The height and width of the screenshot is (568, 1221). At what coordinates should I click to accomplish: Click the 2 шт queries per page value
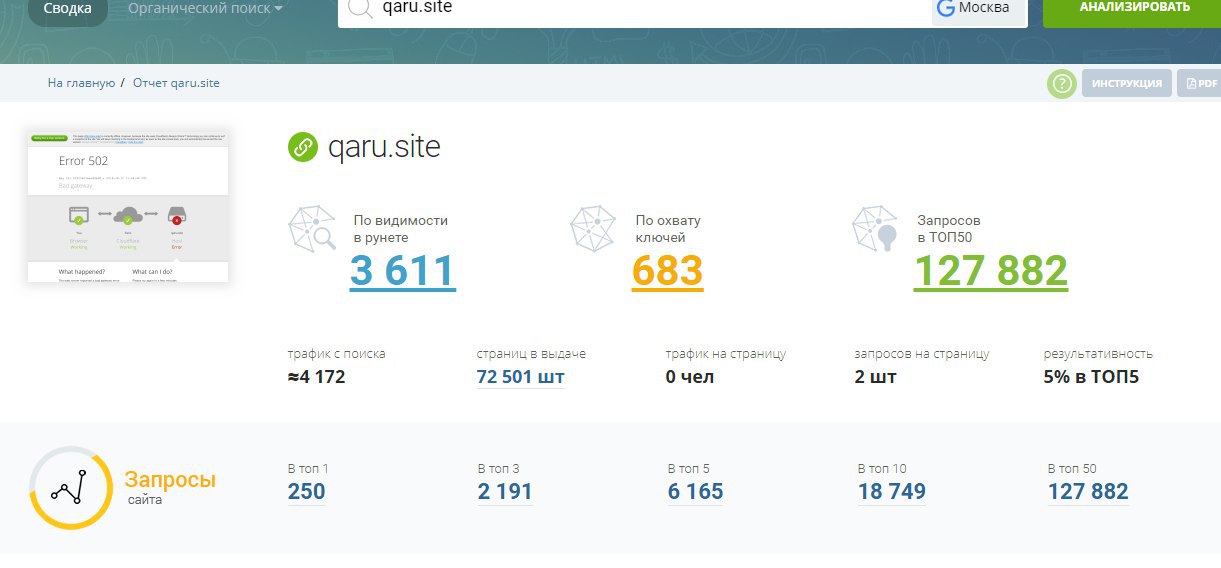click(876, 377)
